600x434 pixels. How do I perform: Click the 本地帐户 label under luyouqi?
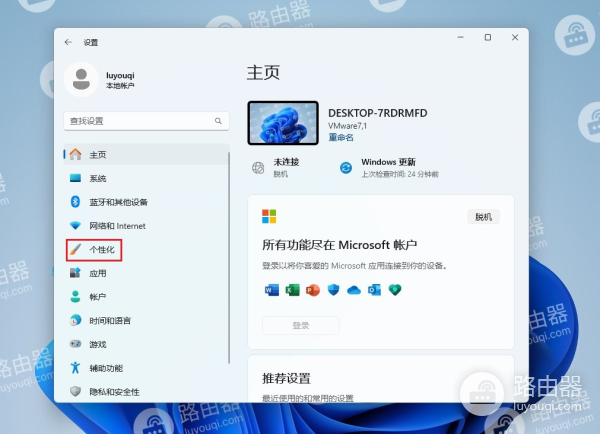click(120, 86)
